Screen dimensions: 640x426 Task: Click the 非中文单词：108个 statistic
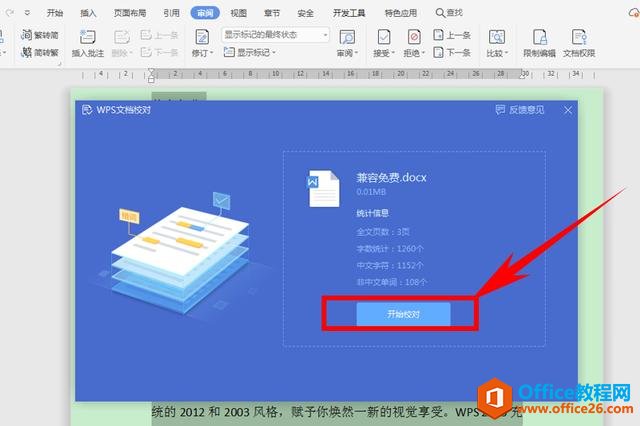(x=392, y=282)
